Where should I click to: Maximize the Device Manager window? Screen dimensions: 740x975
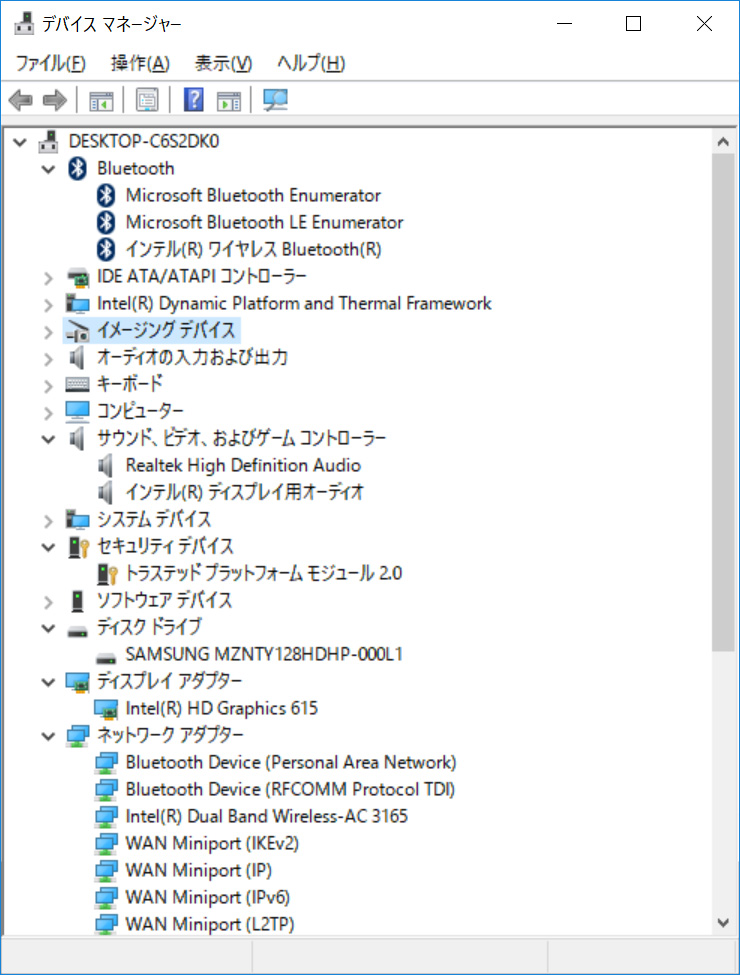coord(633,24)
